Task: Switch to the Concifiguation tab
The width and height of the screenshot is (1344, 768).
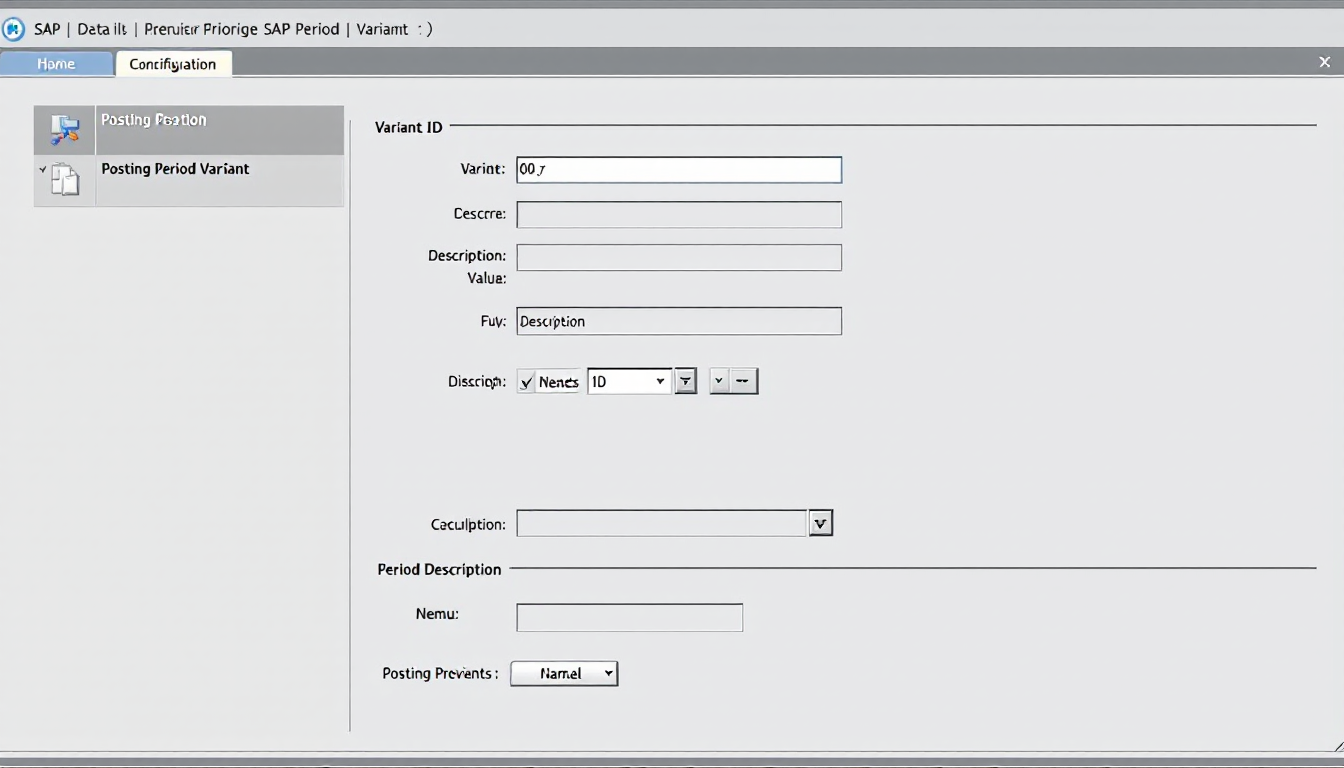Action: [173, 64]
